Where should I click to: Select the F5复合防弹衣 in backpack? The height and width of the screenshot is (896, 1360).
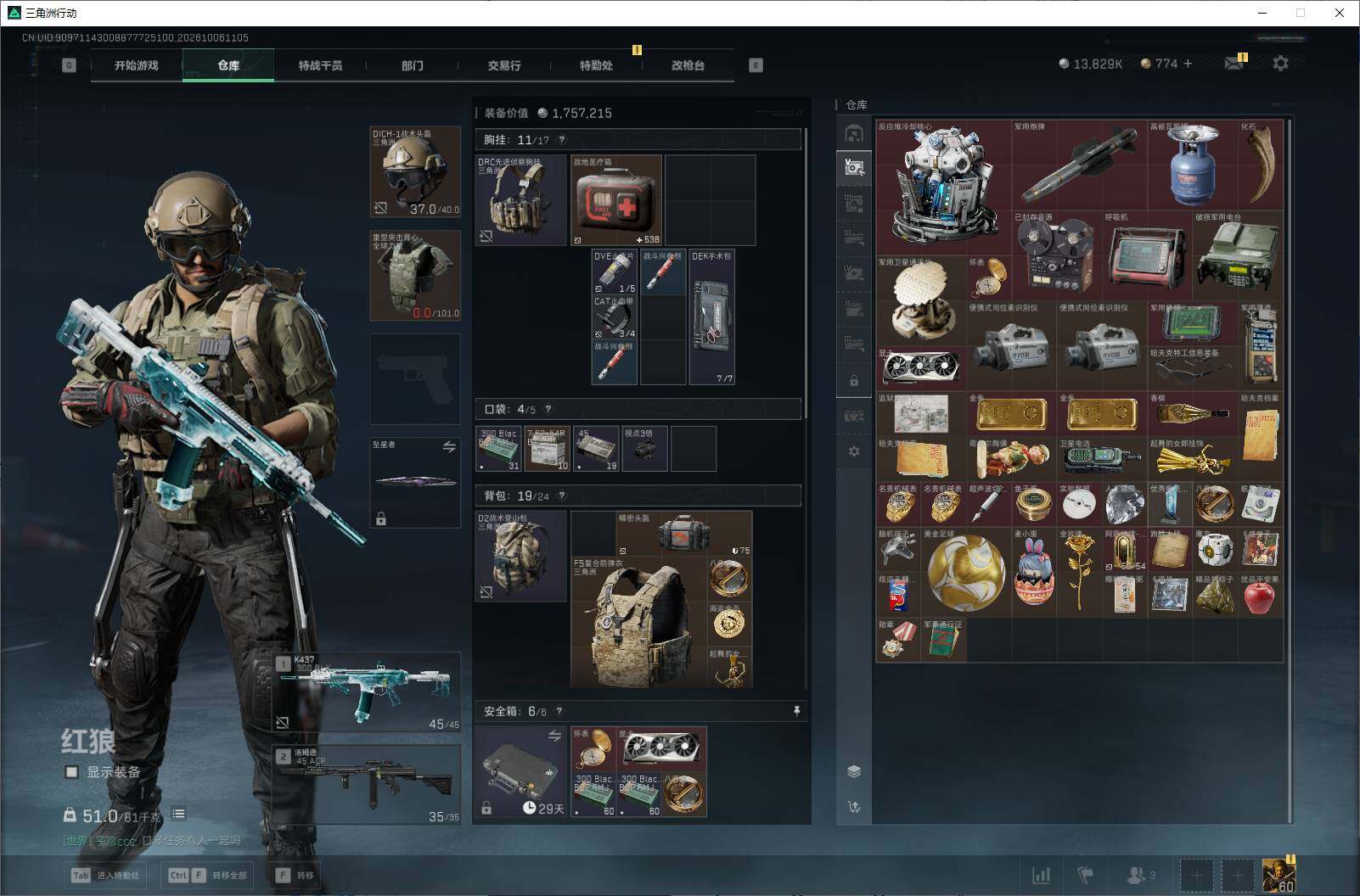click(x=638, y=622)
